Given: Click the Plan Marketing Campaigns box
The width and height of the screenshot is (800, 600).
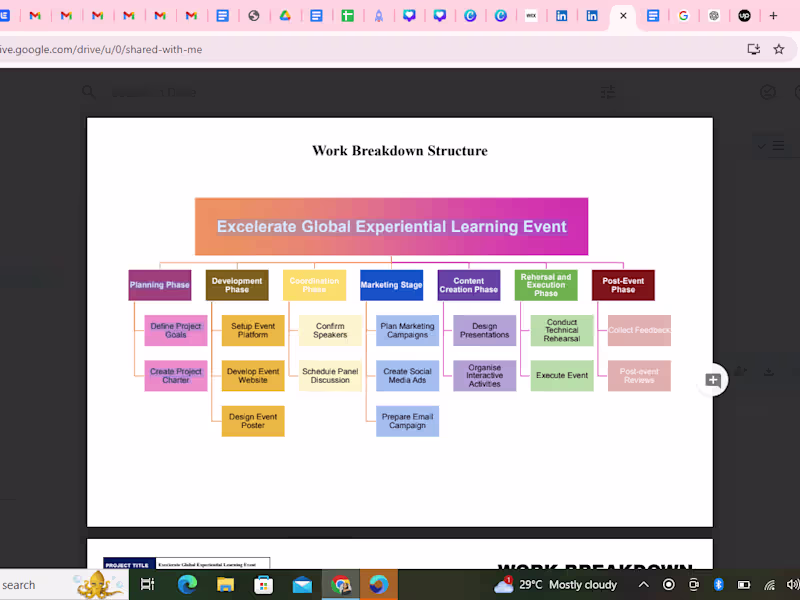Looking at the screenshot, I should tap(407, 330).
